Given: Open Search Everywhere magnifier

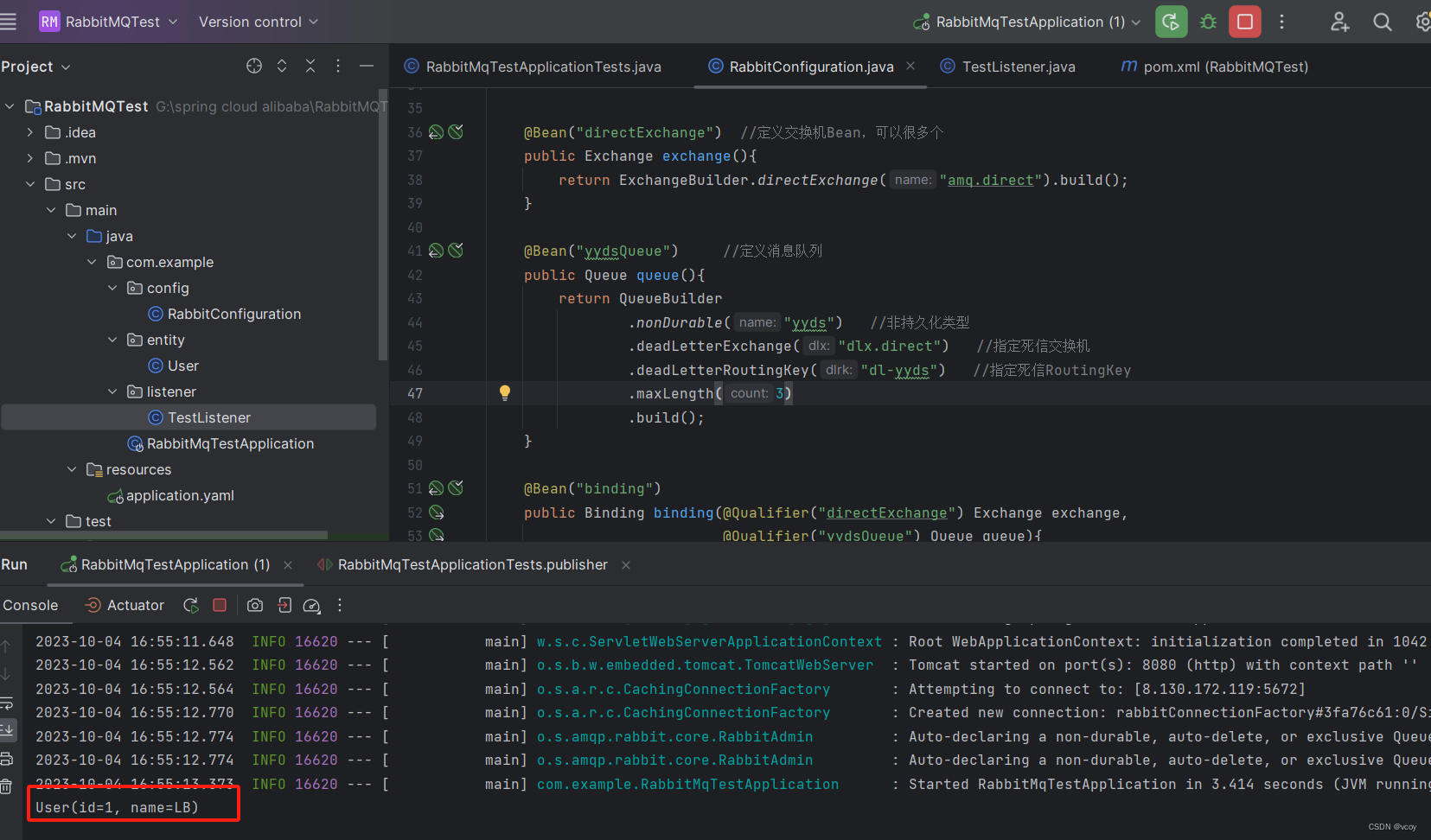Looking at the screenshot, I should (1383, 22).
